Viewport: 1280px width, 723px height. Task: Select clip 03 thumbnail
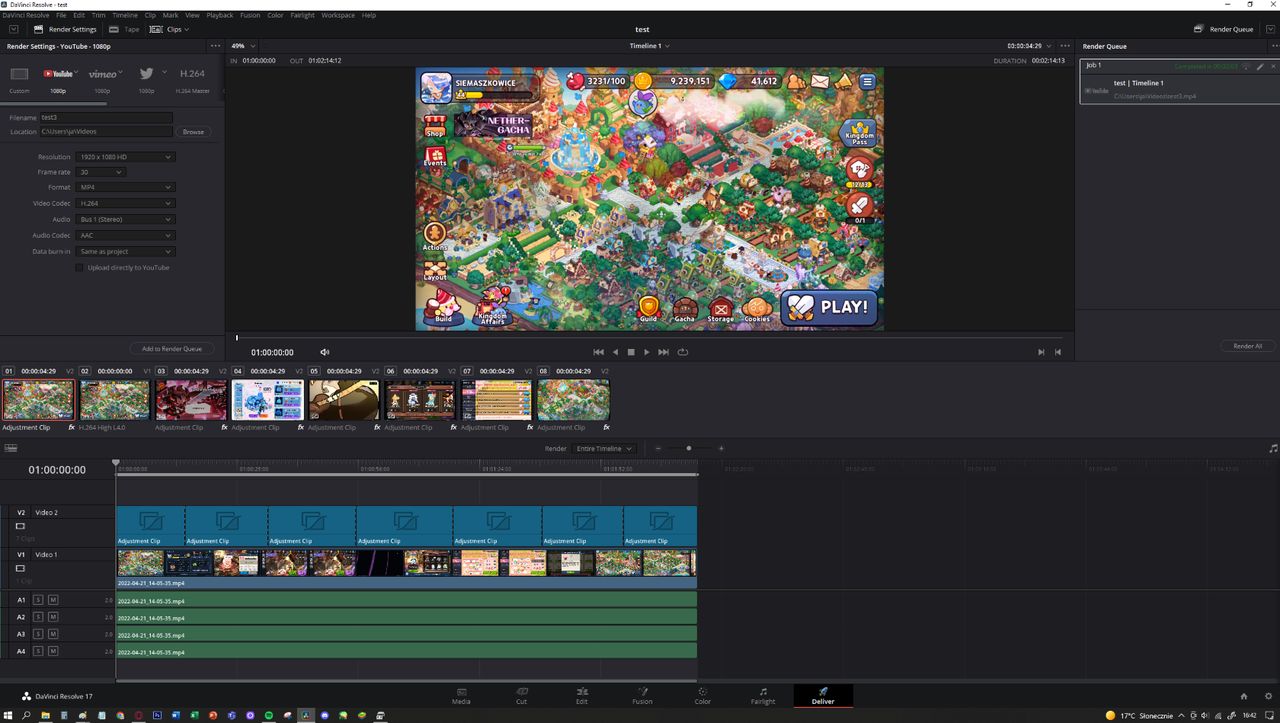point(191,399)
